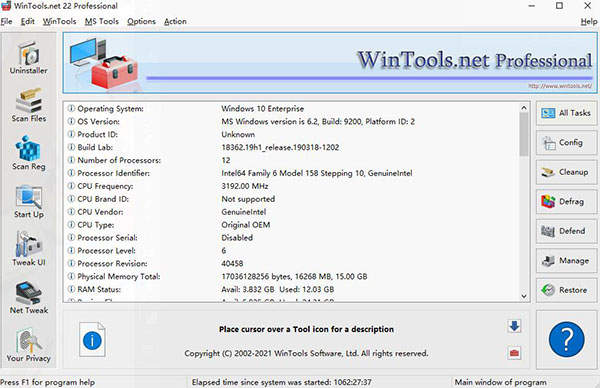Run the Cleanup button
This screenshot has height=388, width=600.
coord(566,172)
